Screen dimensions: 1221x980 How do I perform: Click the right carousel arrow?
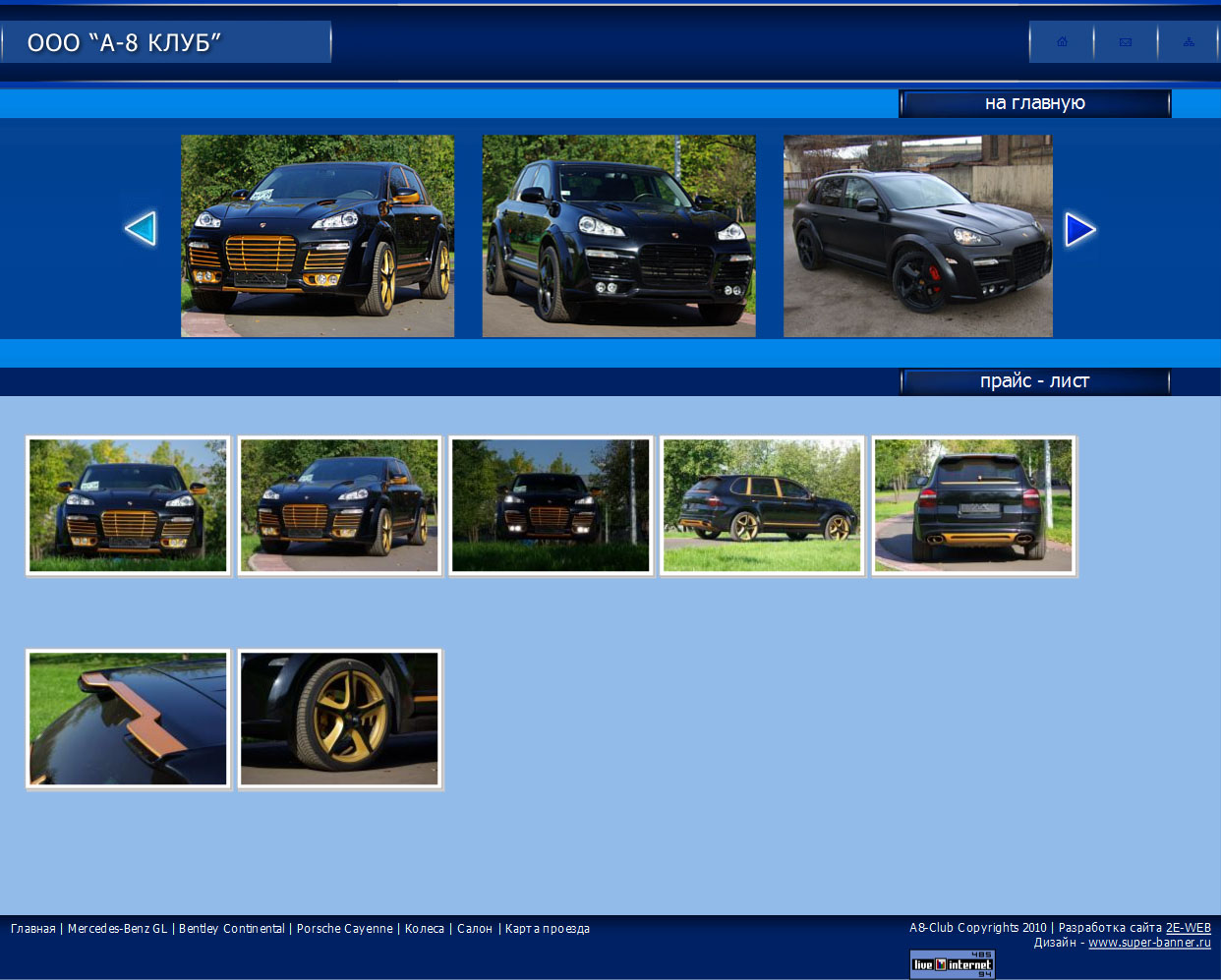1079,230
